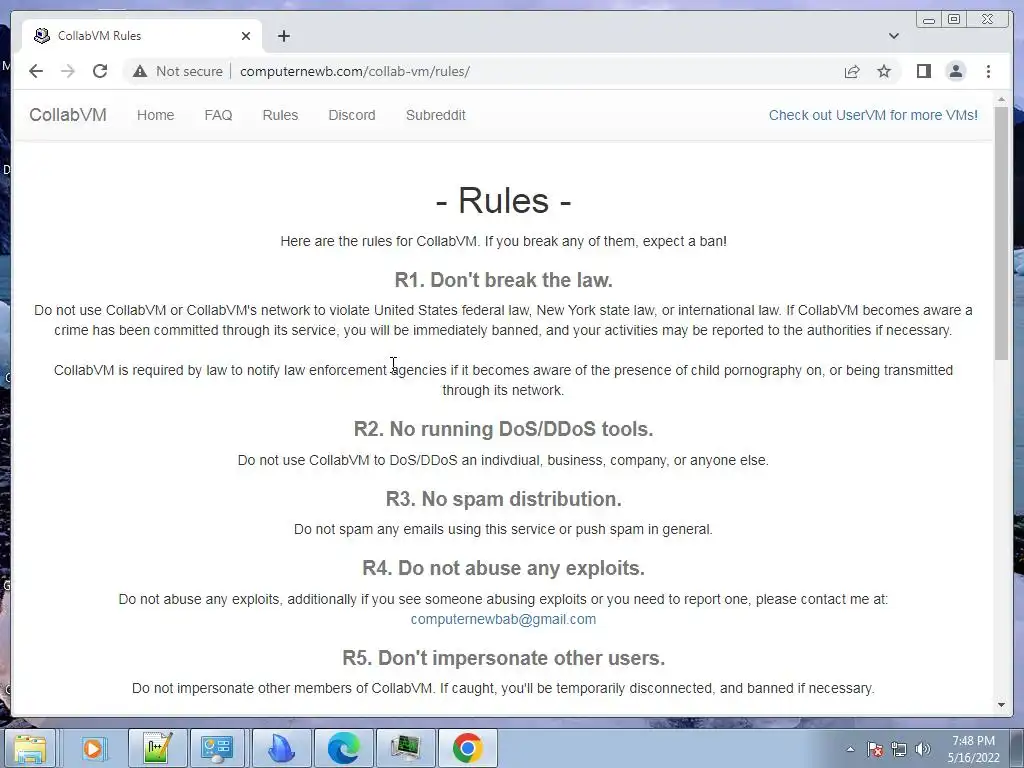Minimize the Chrome window
This screenshot has width=1024, height=768.
(929, 20)
